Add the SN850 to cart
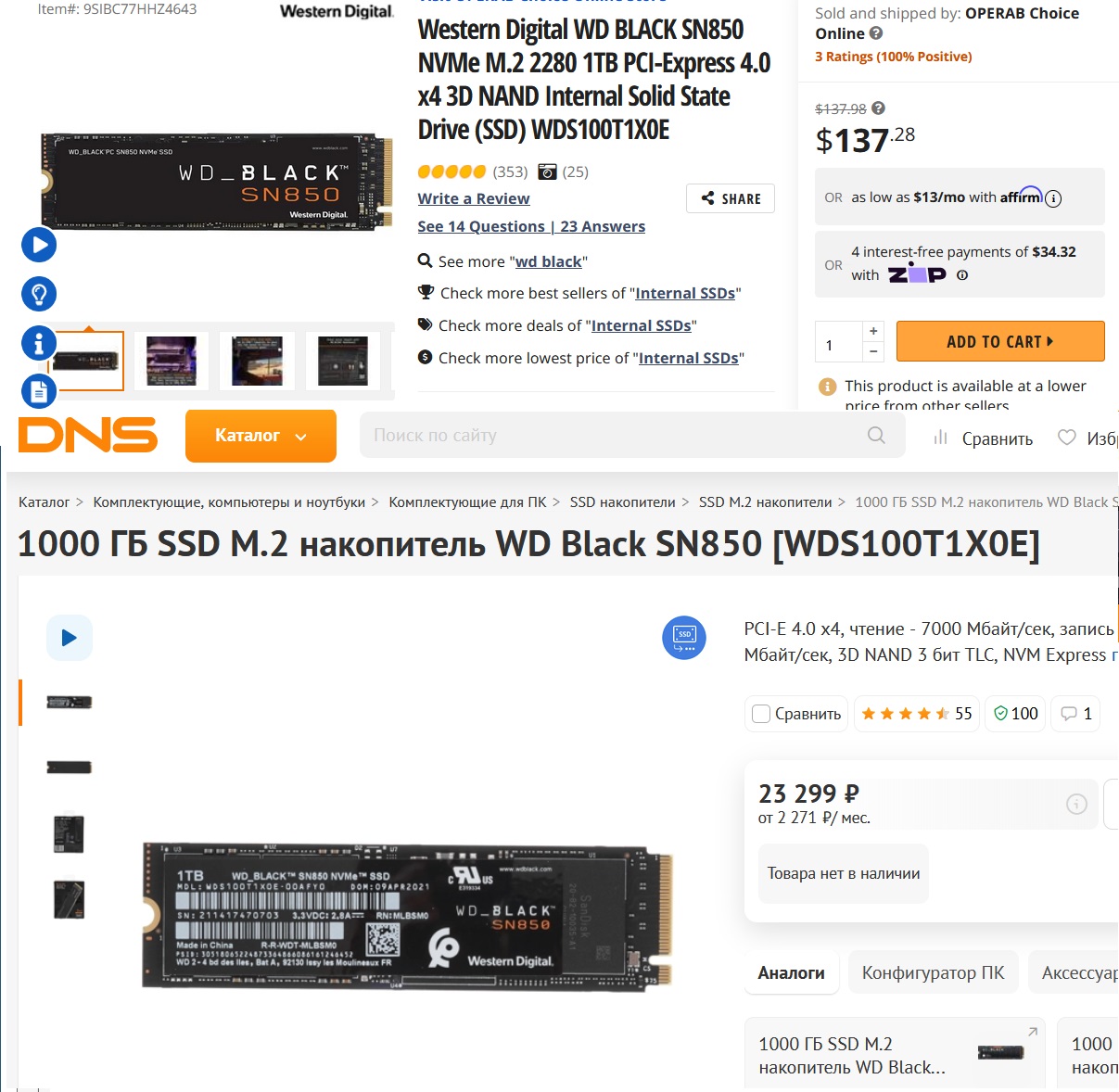The height and width of the screenshot is (1092, 1119). tap(1000, 341)
